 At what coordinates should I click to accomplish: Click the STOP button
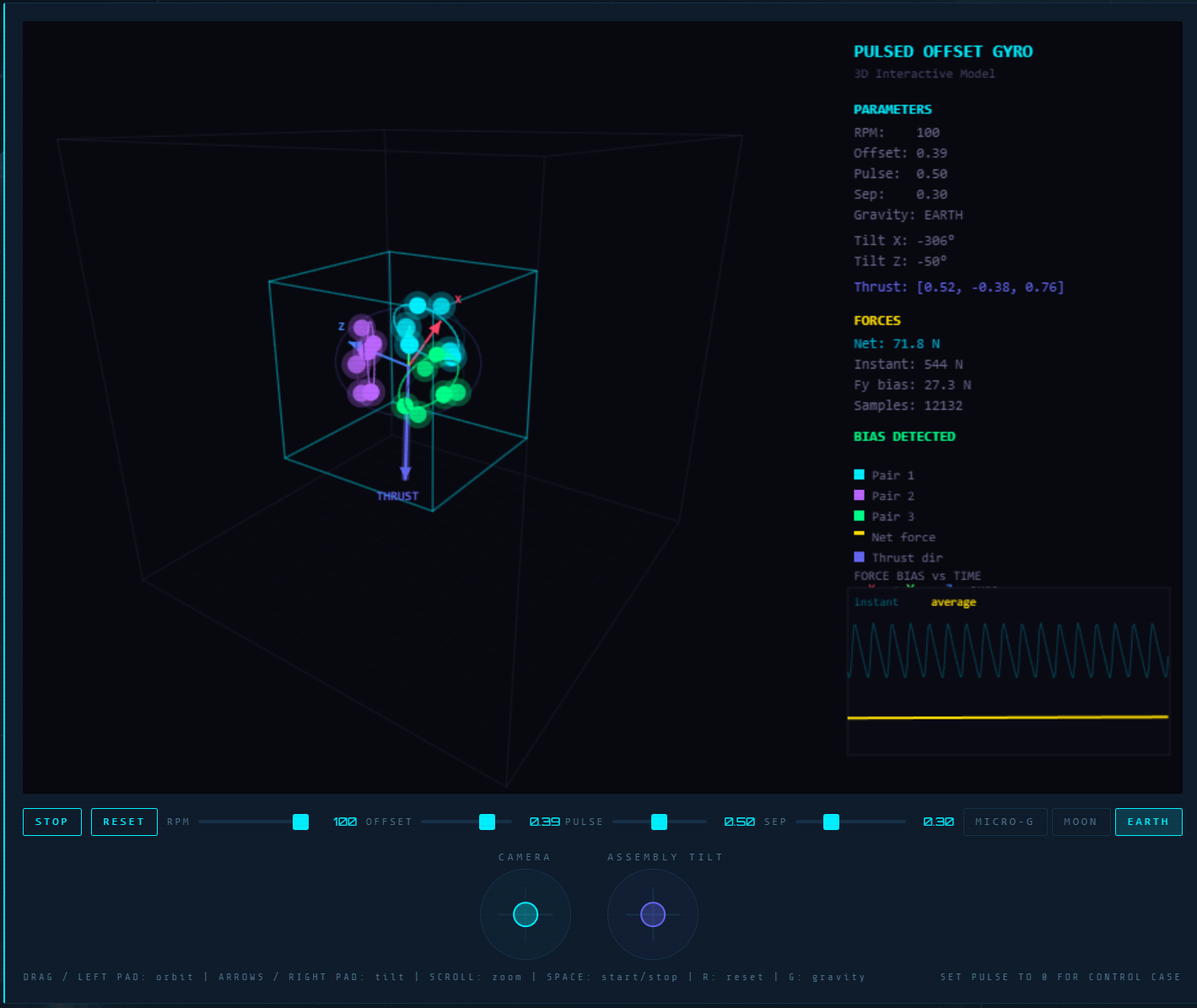[x=52, y=822]
